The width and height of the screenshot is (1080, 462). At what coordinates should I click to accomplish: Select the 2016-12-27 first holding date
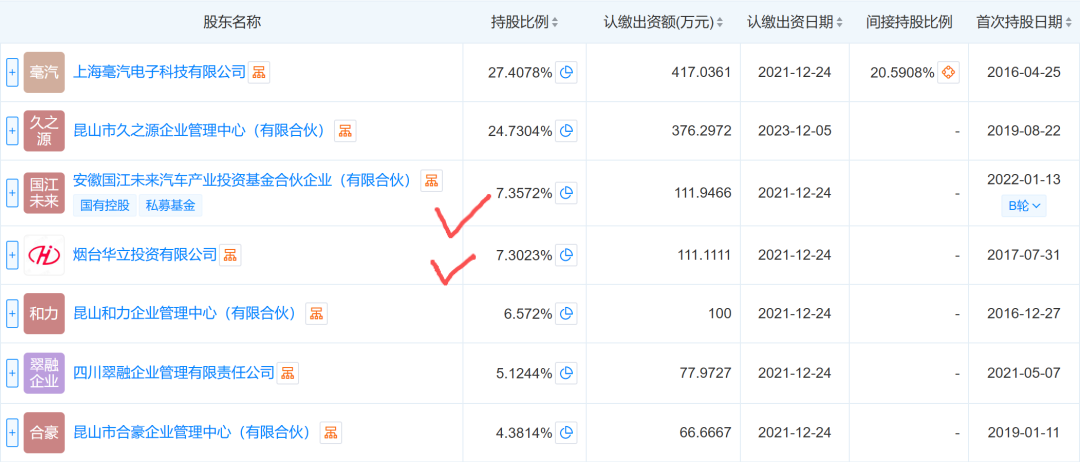[1024, 314]
